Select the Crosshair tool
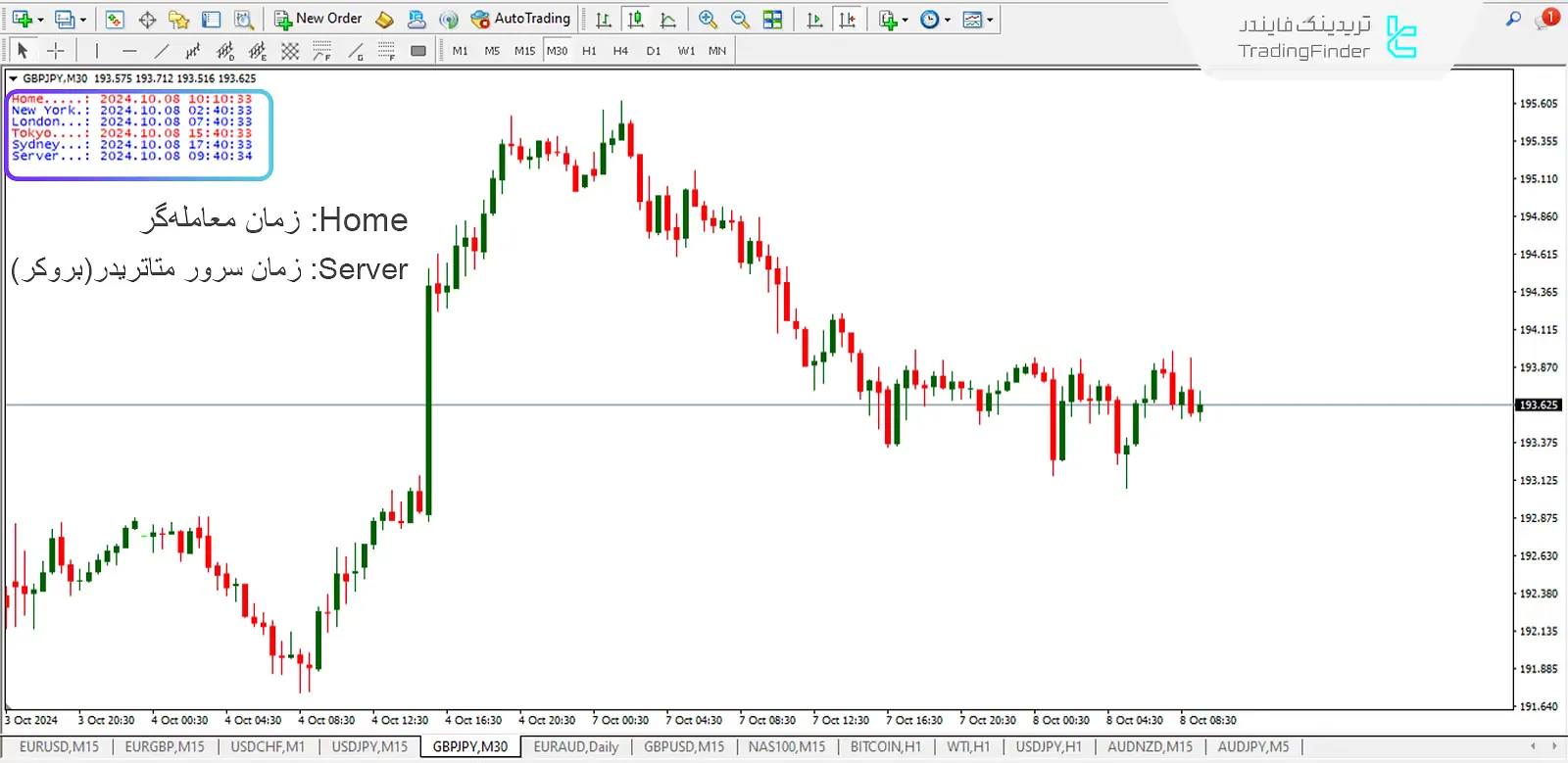 pyautogui.click(x=56, y=51)
